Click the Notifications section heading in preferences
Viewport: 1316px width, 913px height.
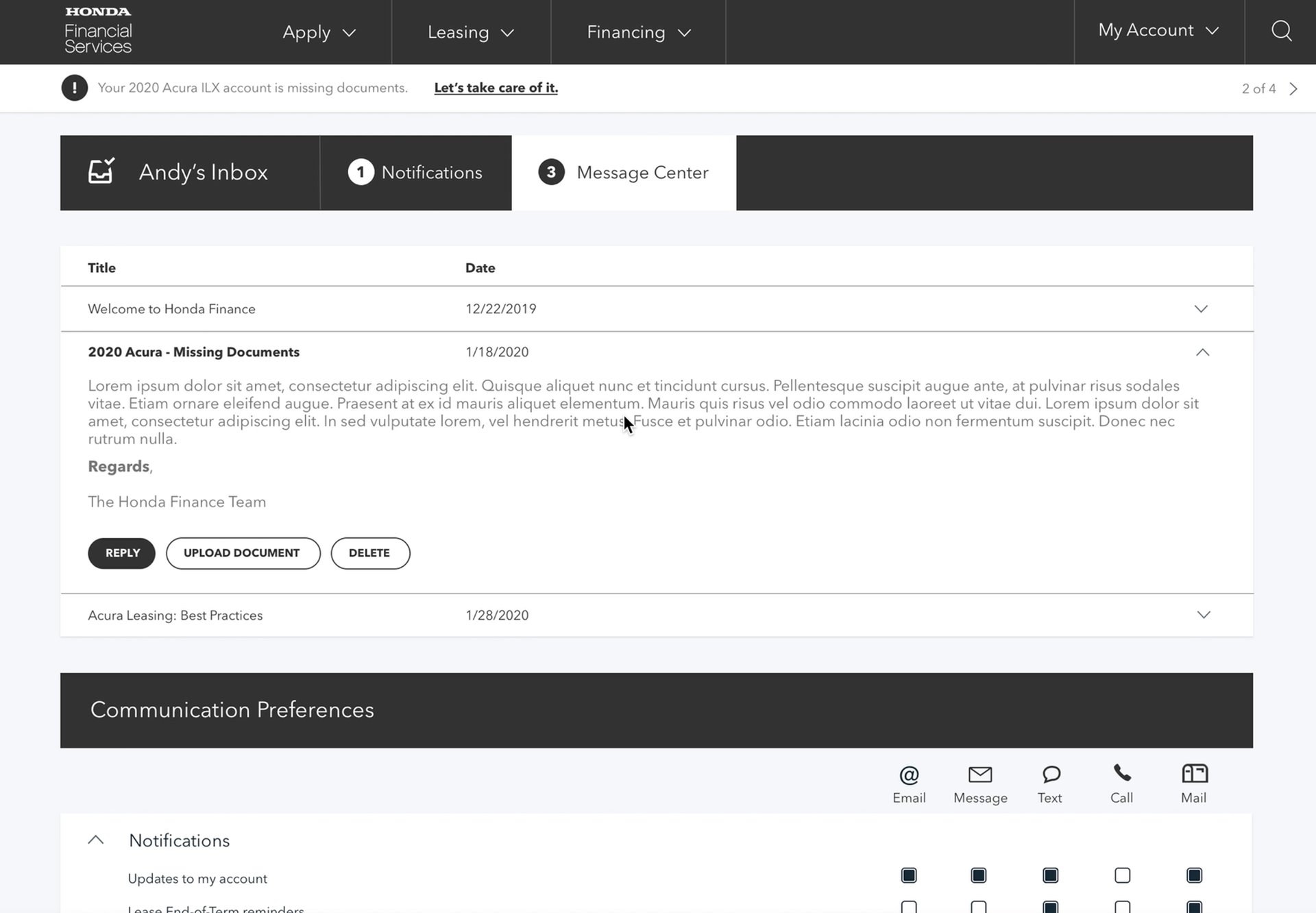point(179,840)
